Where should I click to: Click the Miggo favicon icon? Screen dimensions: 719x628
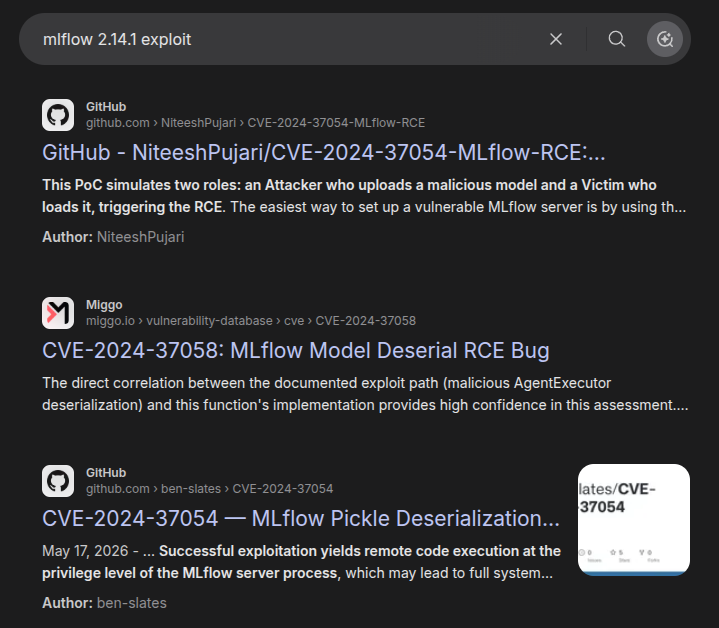tap(58, 313)
